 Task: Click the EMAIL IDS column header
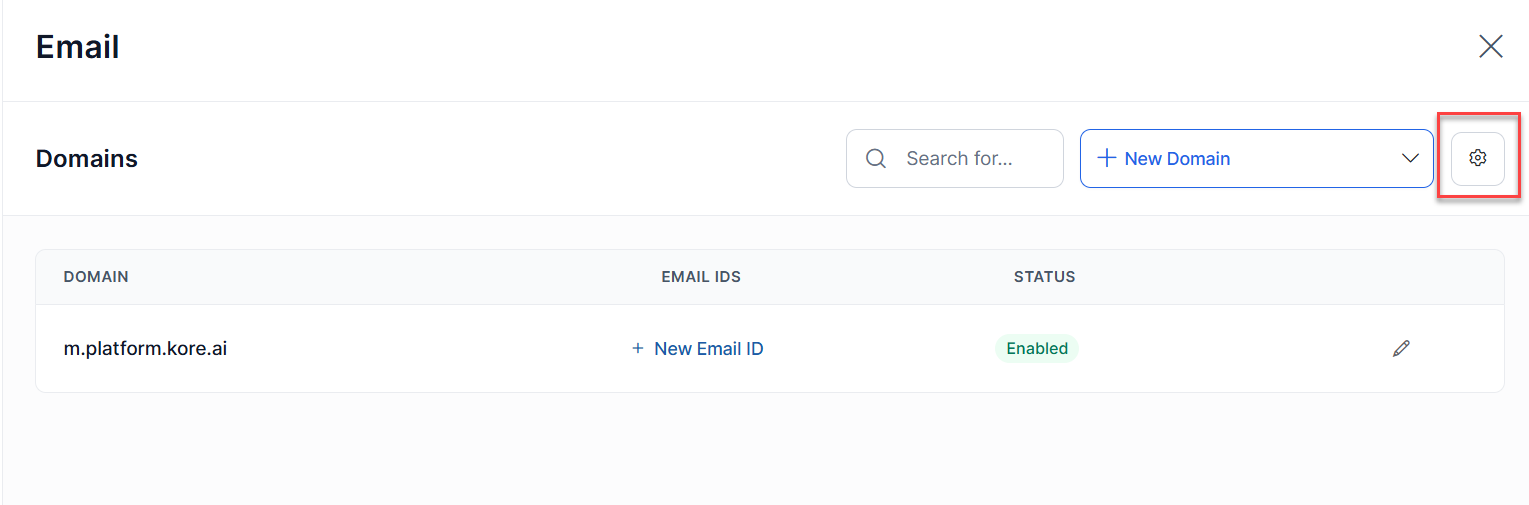[x=701, y=277]
